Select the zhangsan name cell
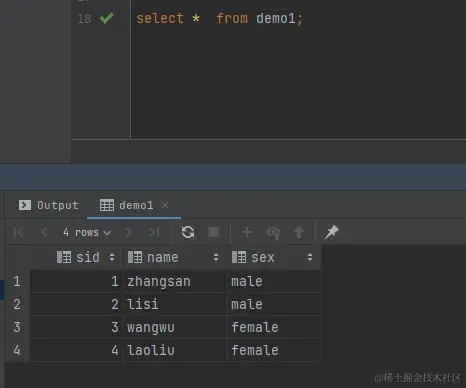 (175, 282)
